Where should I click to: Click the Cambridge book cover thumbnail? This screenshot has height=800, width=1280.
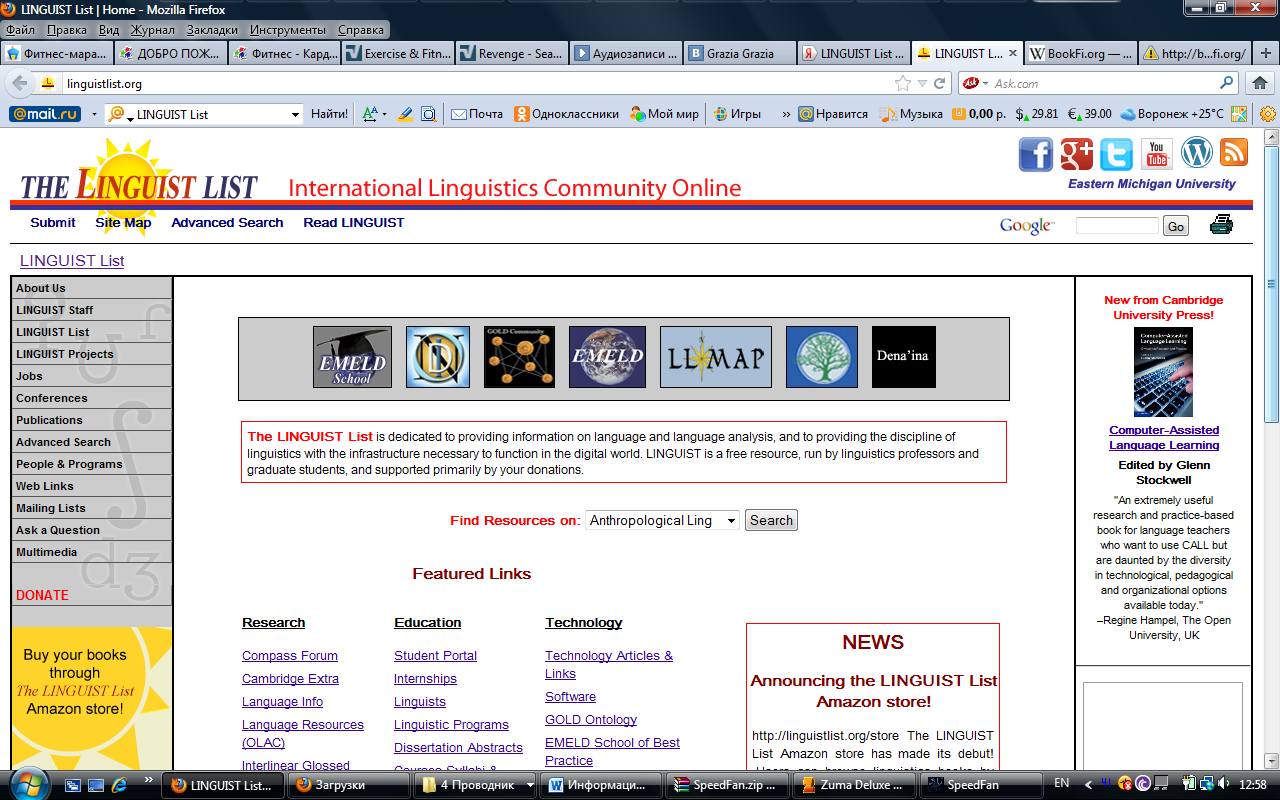click(1163, 372)
